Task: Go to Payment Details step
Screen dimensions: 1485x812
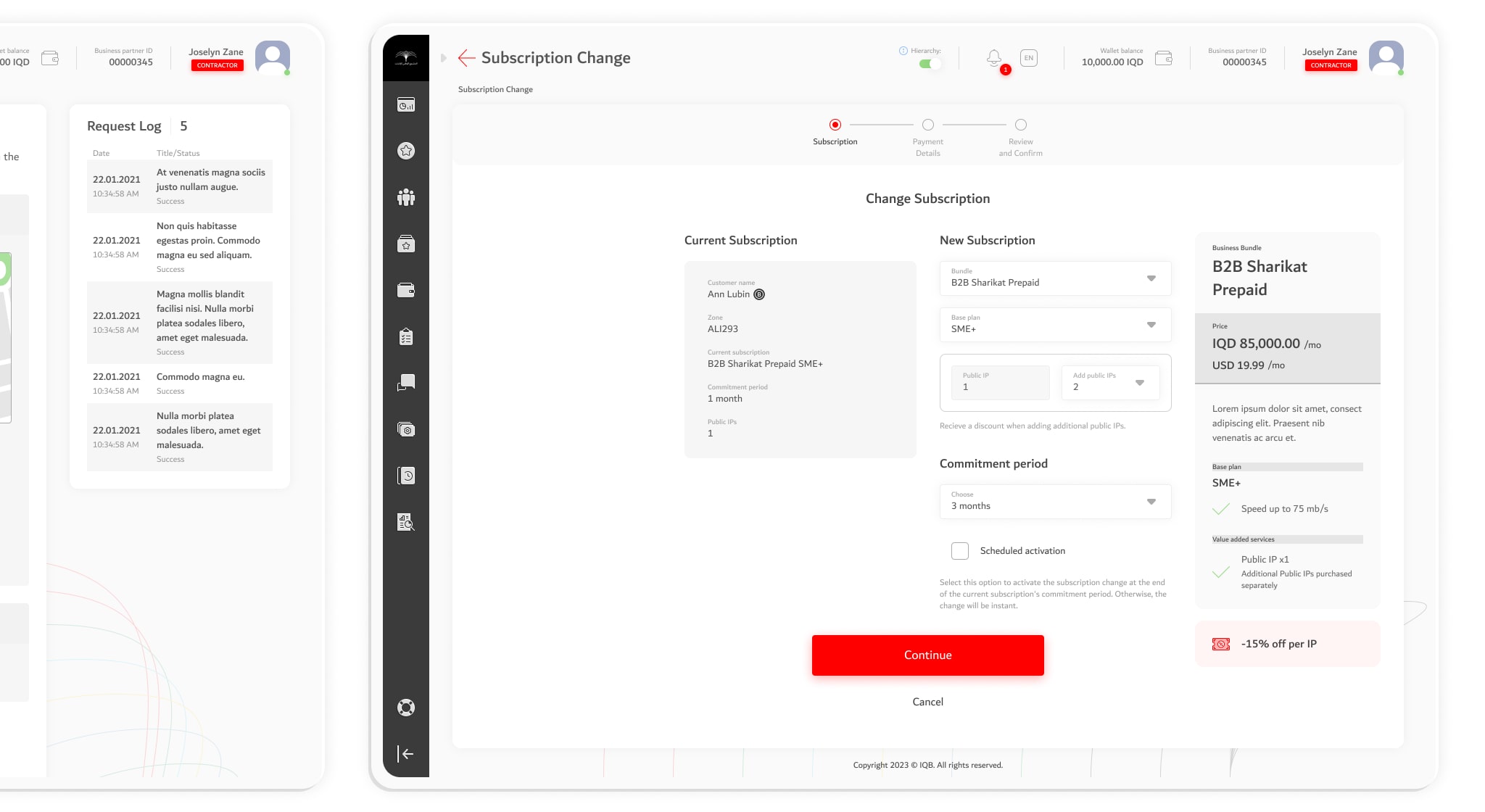Action: (x=928, y=125)
